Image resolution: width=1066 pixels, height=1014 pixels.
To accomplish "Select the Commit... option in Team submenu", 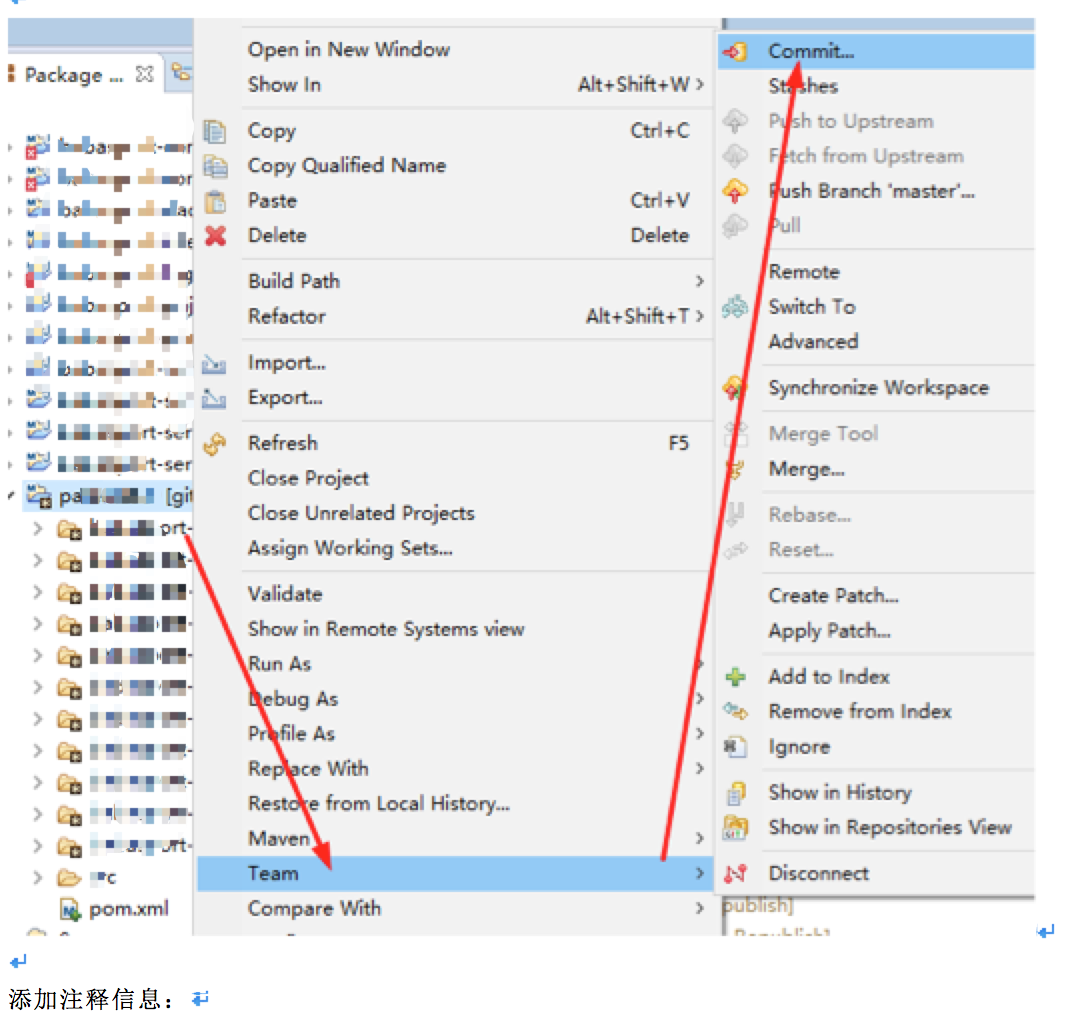I will (x=876, y=51).
